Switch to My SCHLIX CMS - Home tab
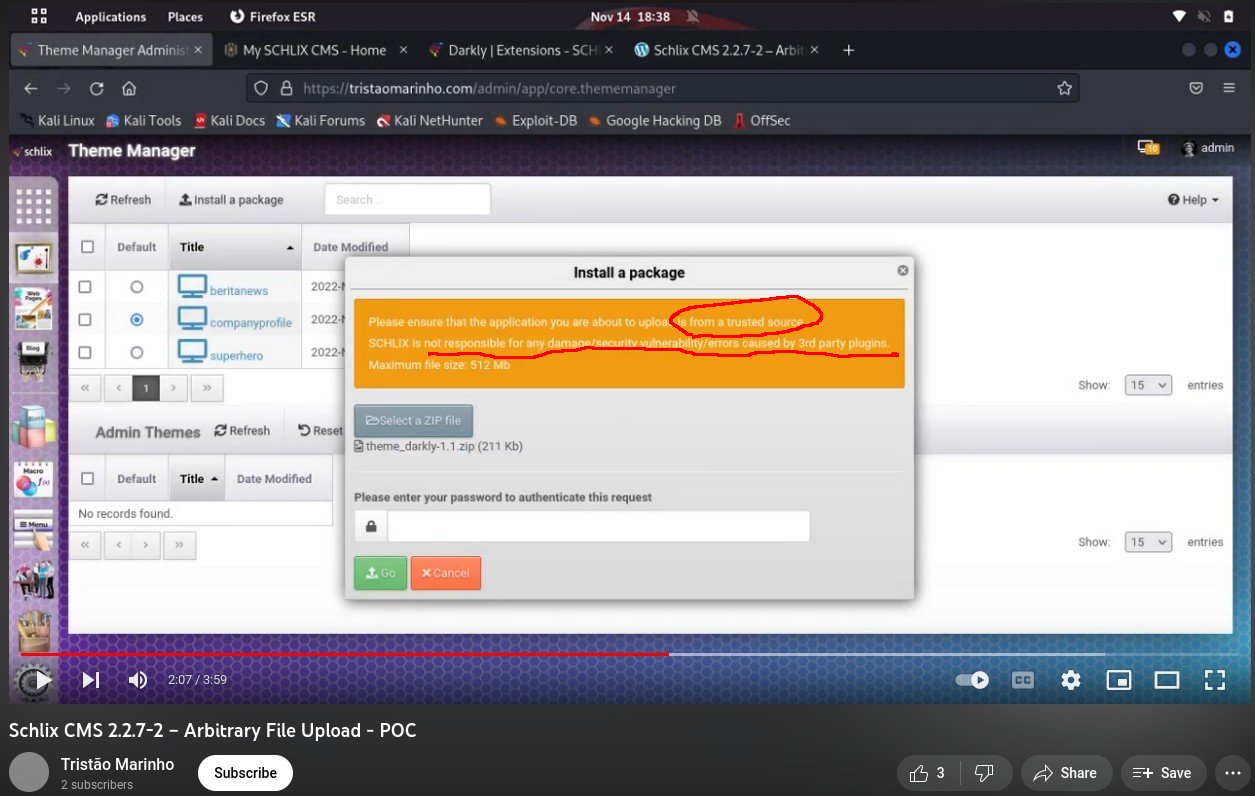This screenshot has width=1255, height=796. click(314, 50)
